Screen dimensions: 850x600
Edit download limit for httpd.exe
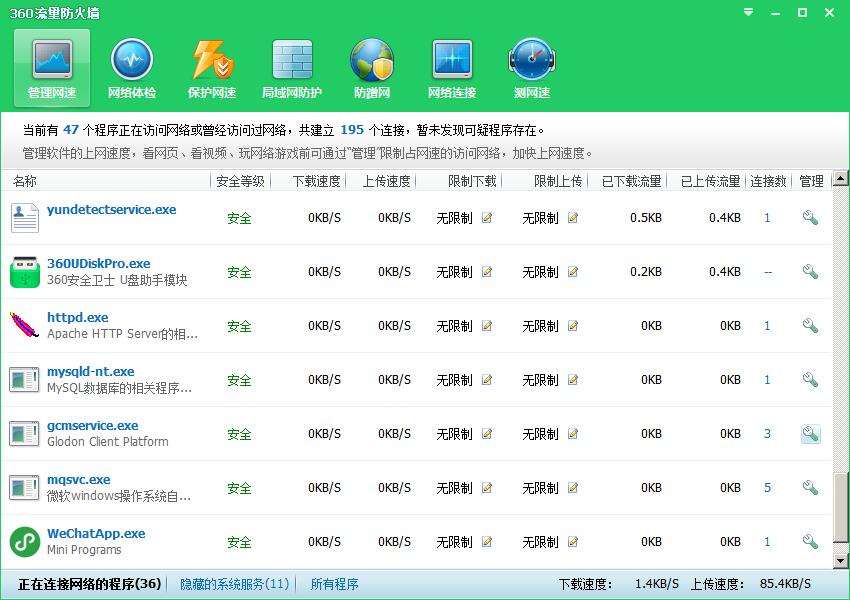click(x=487, y=326)
